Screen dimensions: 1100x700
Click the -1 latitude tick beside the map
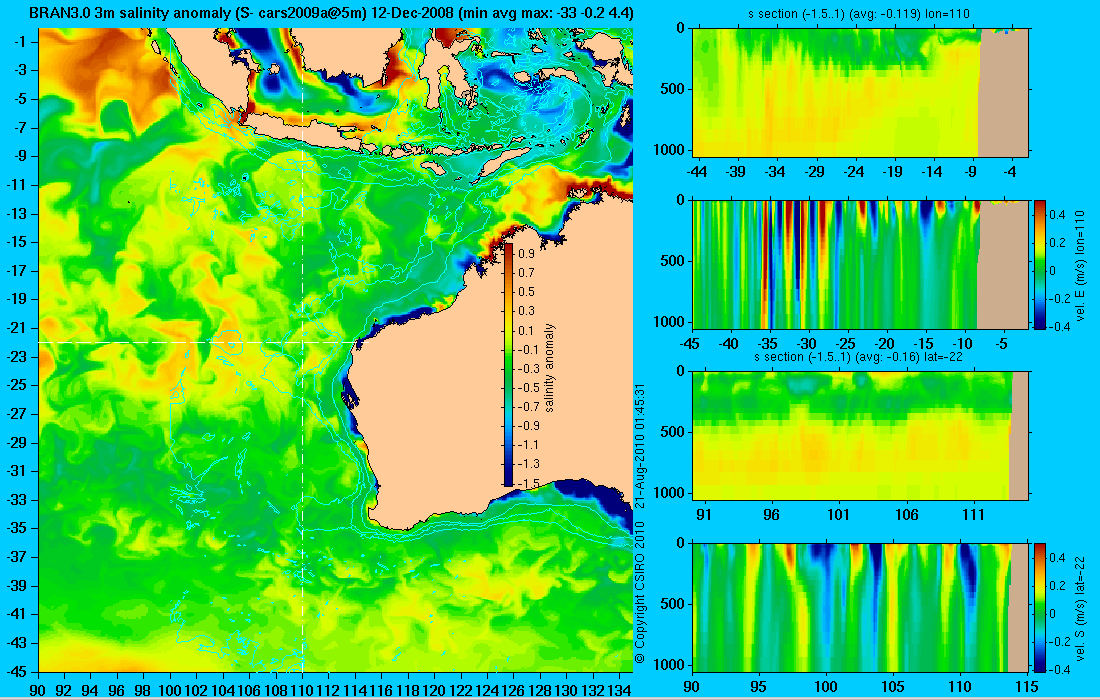[x=18, y=42]
